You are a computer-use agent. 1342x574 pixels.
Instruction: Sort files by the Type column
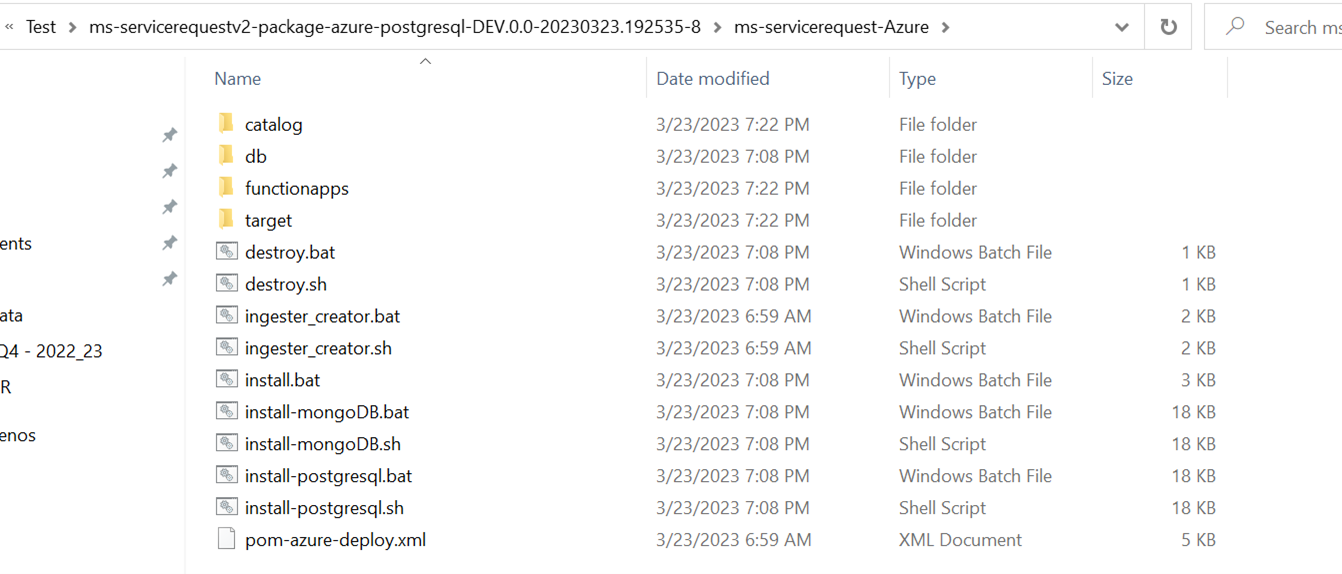pyautogui.click(x=917, y=79)
